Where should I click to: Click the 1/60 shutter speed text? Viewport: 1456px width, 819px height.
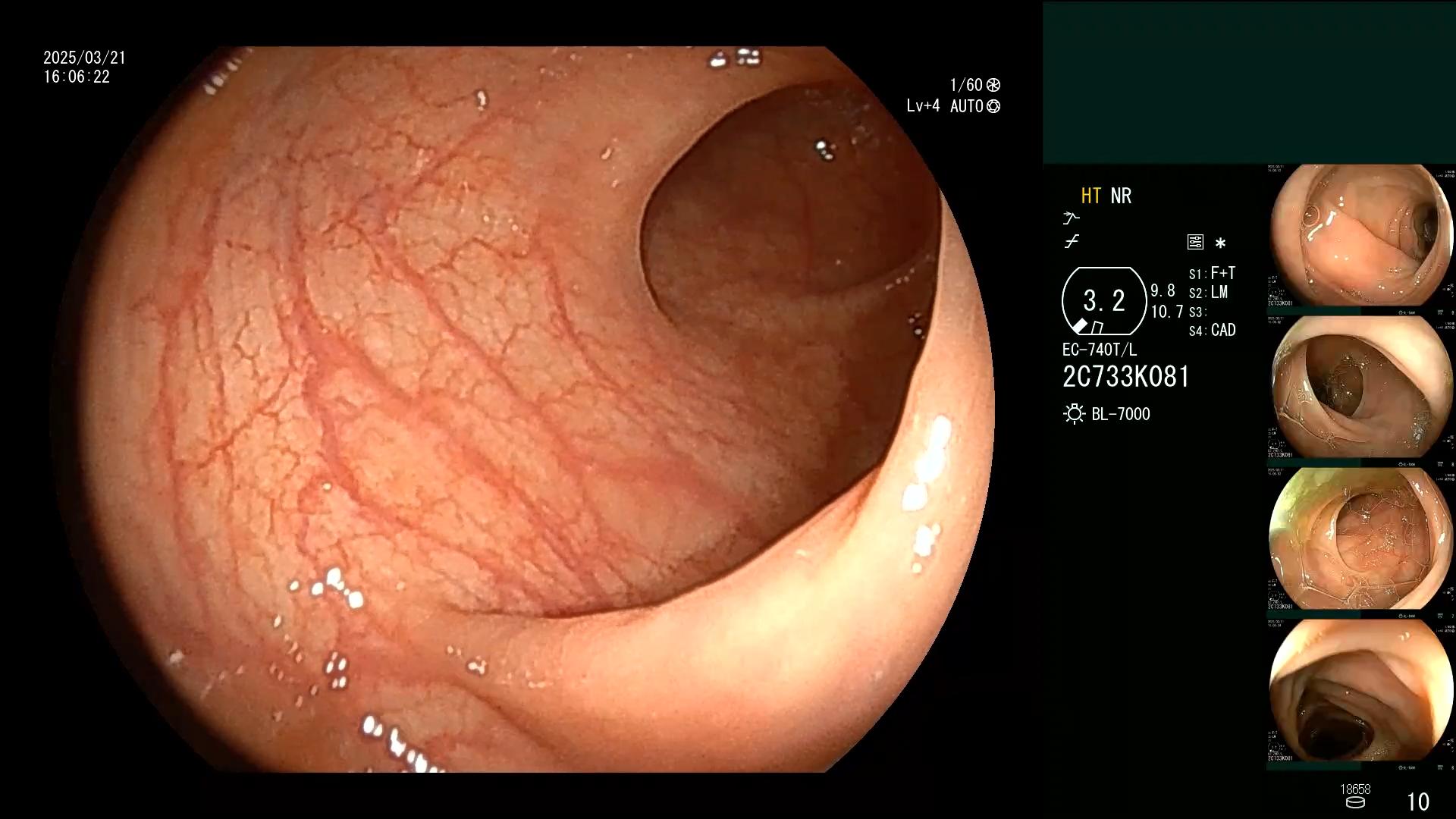(x=966, y=85)
